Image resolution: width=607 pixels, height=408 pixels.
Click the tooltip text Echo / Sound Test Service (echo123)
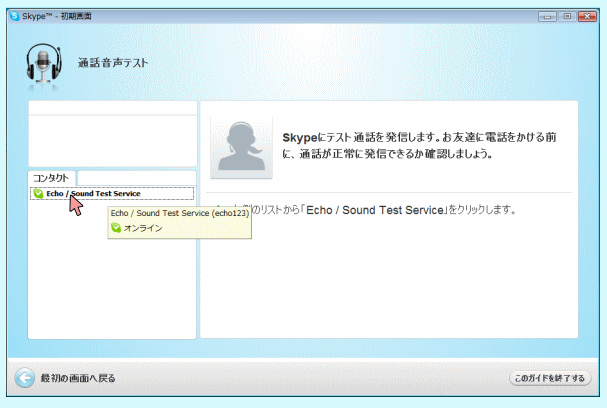tap(180, 213)
